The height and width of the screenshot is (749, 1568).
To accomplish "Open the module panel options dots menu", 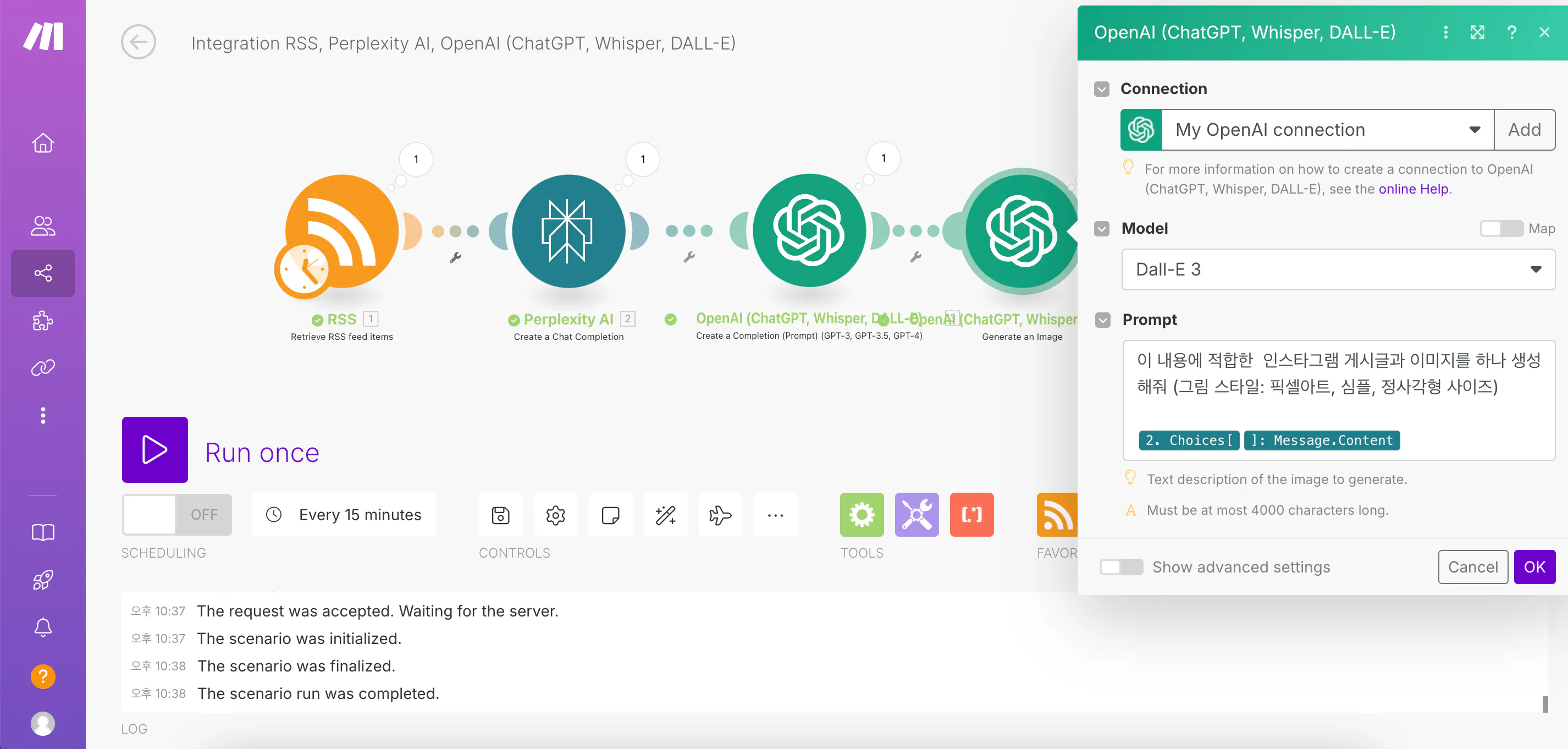I will pos(1445,32).
